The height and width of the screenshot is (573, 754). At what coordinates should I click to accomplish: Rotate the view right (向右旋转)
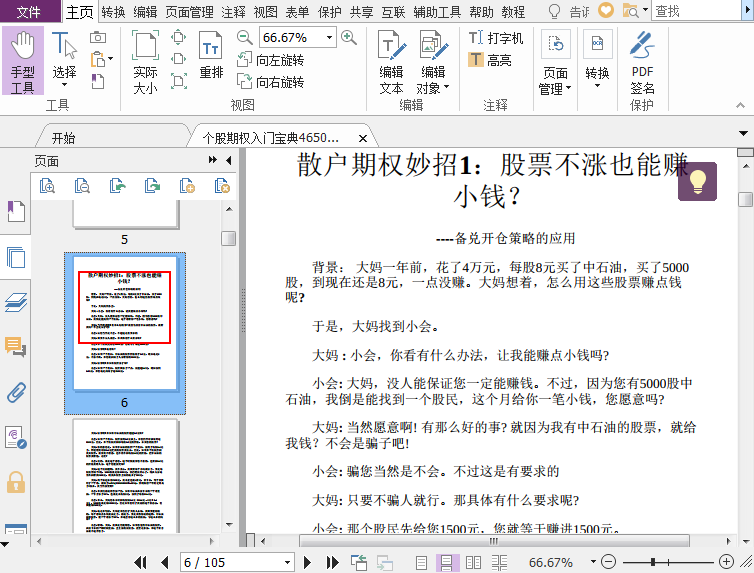[270, 81]
